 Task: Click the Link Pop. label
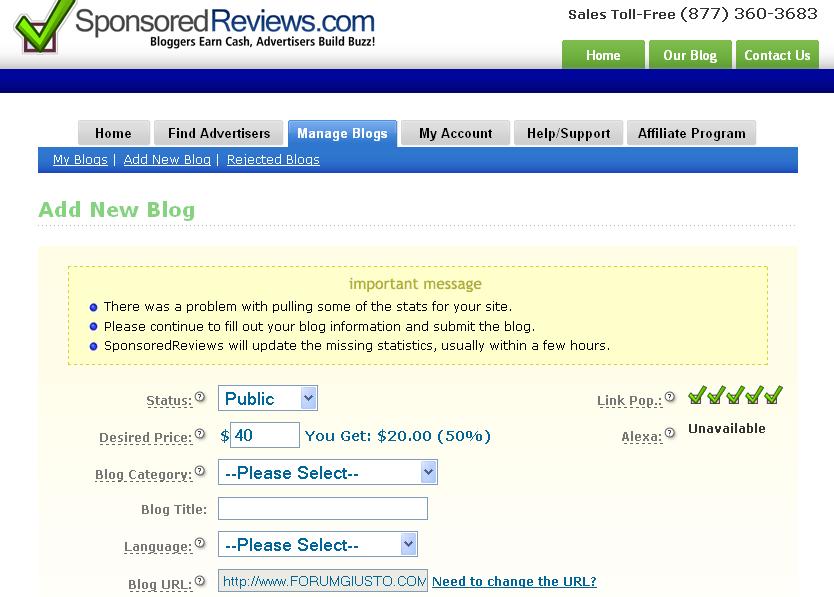click(630, 401)
